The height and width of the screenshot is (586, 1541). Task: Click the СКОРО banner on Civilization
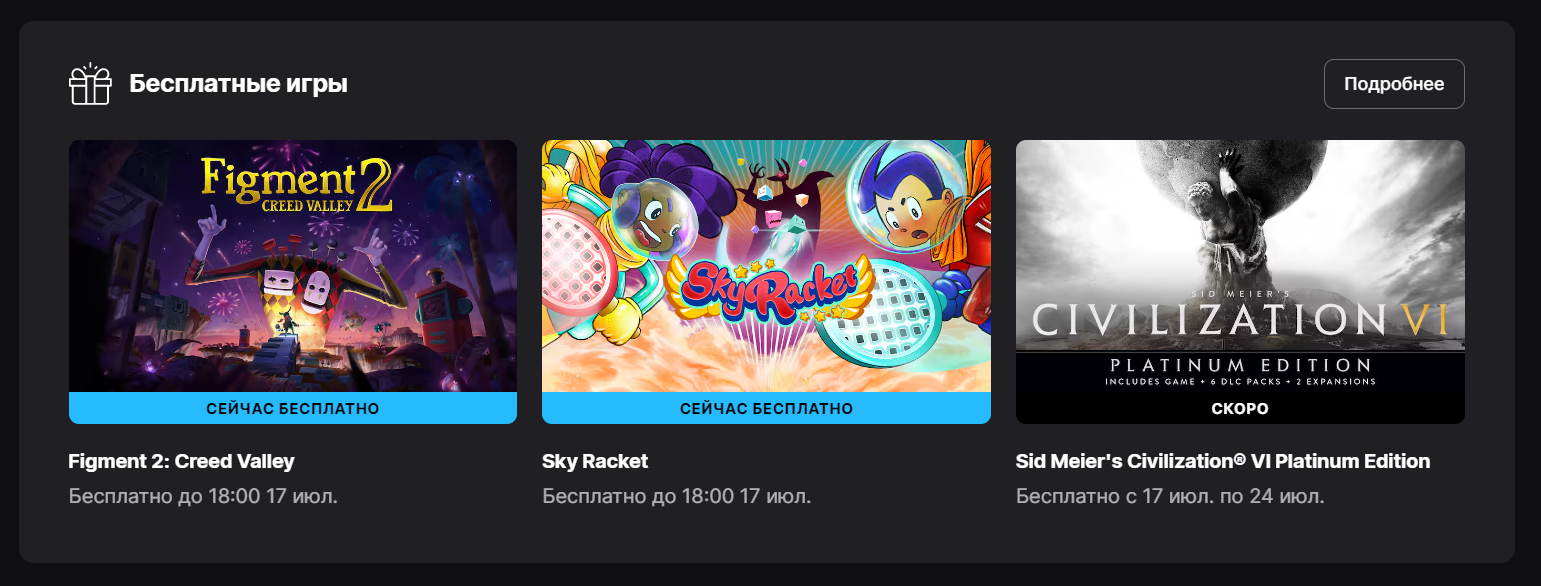1240,409
